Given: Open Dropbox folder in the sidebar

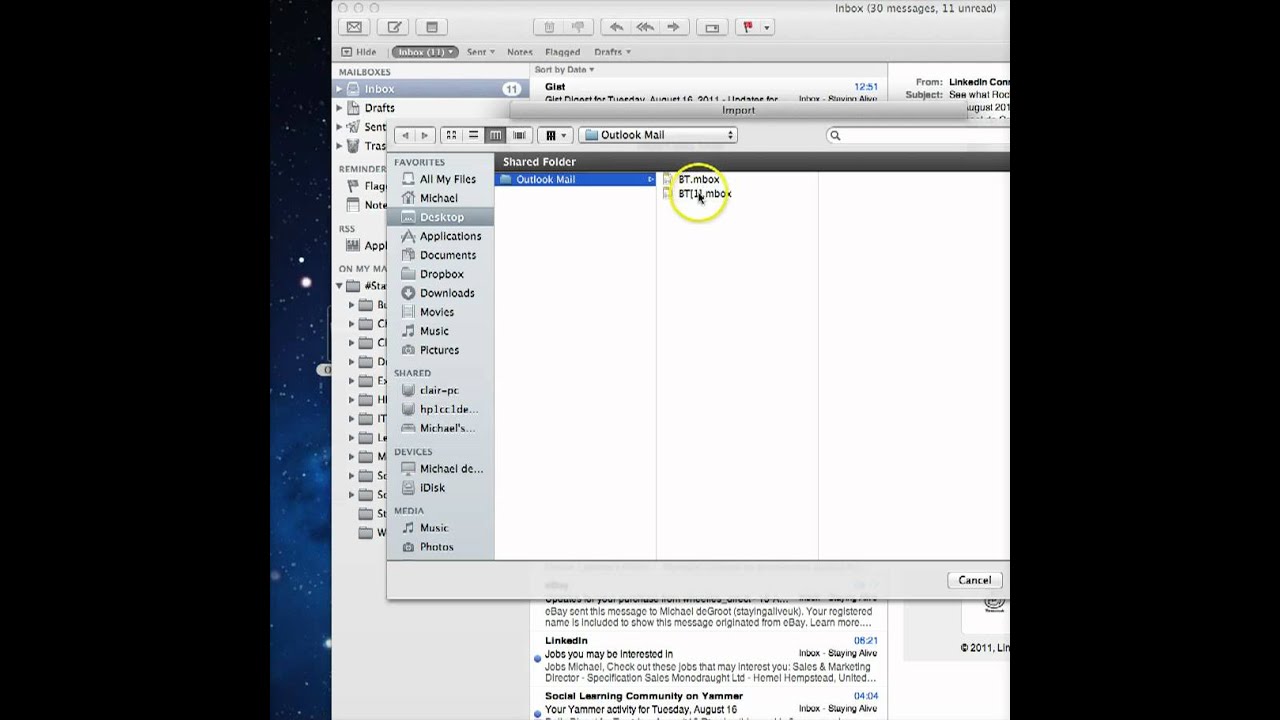Looking at the screenshot, I should (441, 274).
